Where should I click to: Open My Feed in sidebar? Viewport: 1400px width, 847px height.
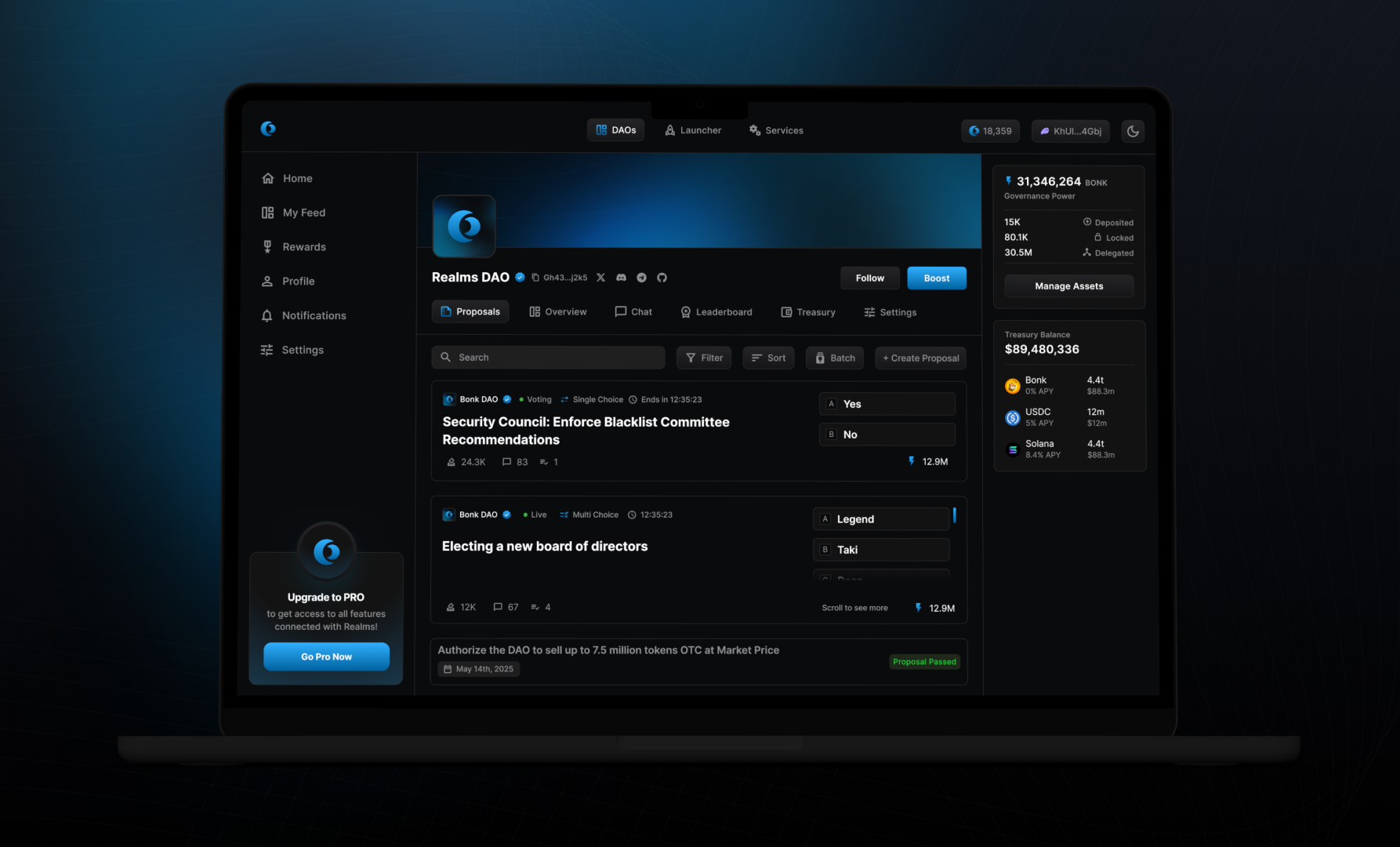pyautogui.click(x=293, y=213)
